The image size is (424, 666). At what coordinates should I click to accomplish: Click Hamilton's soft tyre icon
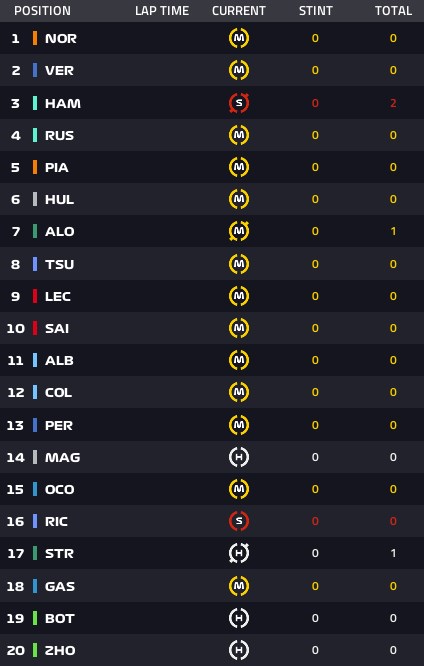click(239, 103)
